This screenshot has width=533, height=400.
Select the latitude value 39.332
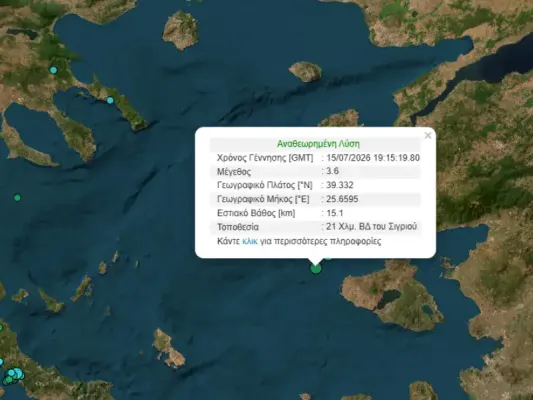[x=340, y=185]
